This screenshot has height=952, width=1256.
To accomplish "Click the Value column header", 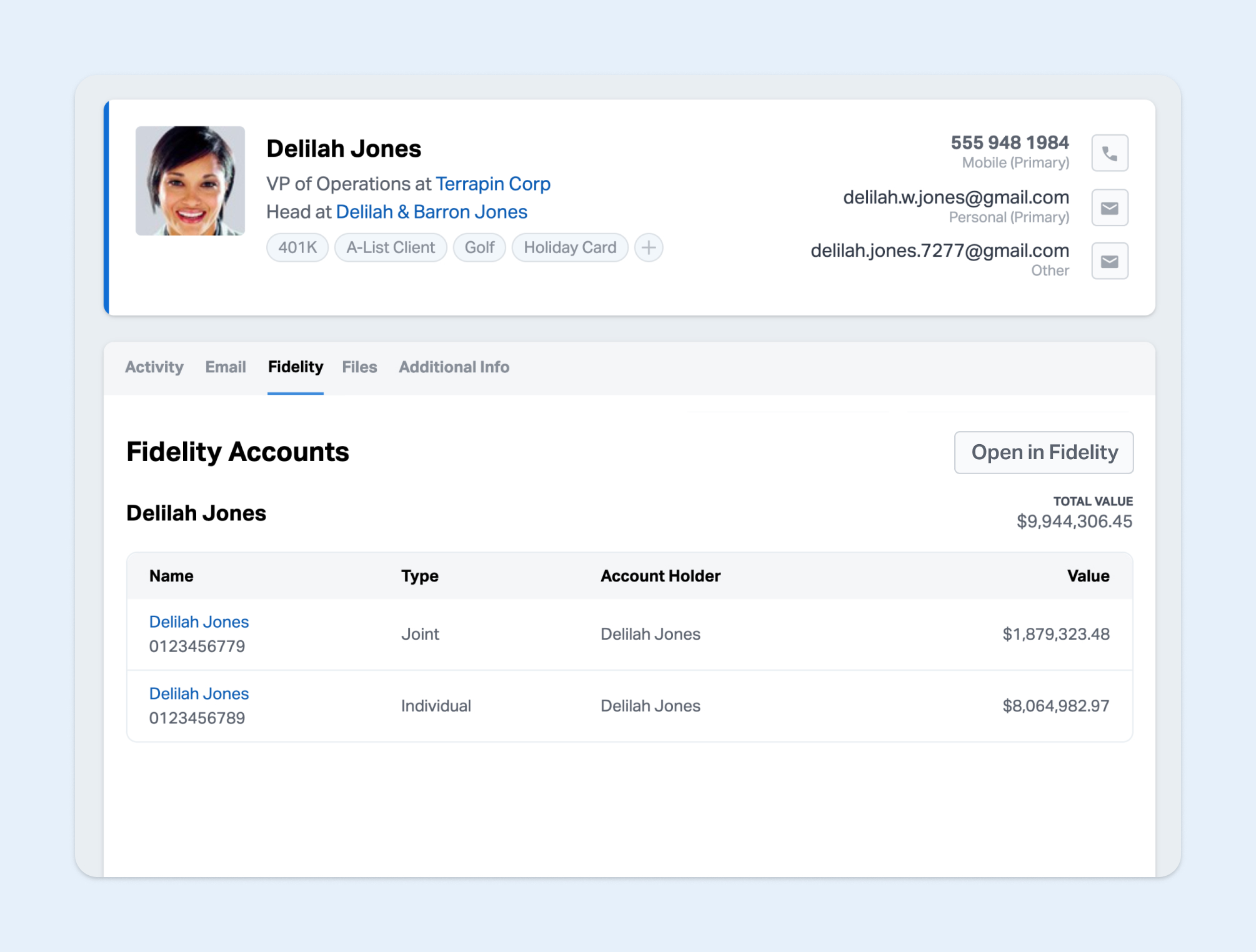I will (x=1088, y=576).
